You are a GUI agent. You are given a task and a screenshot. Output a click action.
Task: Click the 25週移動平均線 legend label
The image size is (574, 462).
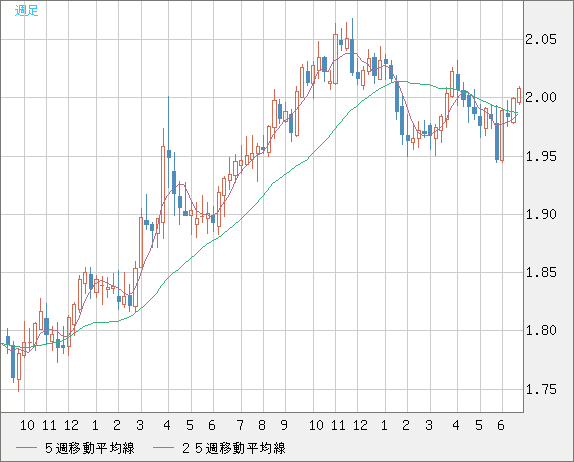click(234, 448)
